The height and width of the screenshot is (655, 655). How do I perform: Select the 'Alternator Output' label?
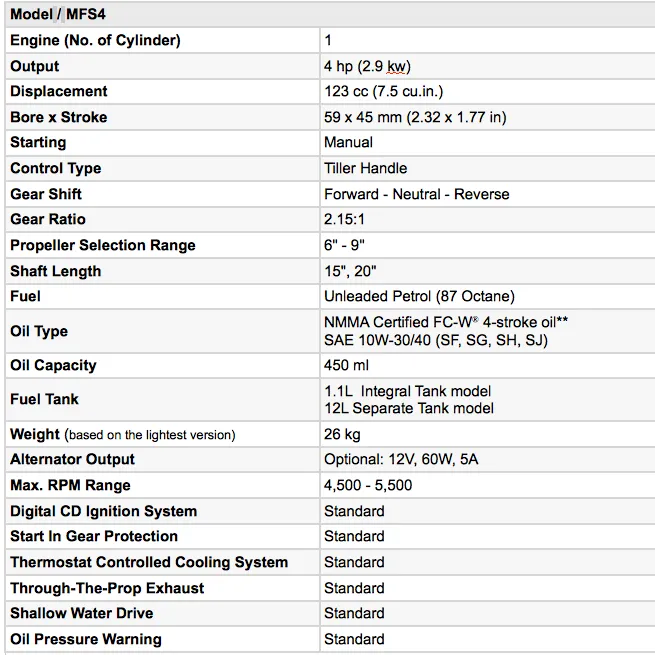[x=72, y=459]
